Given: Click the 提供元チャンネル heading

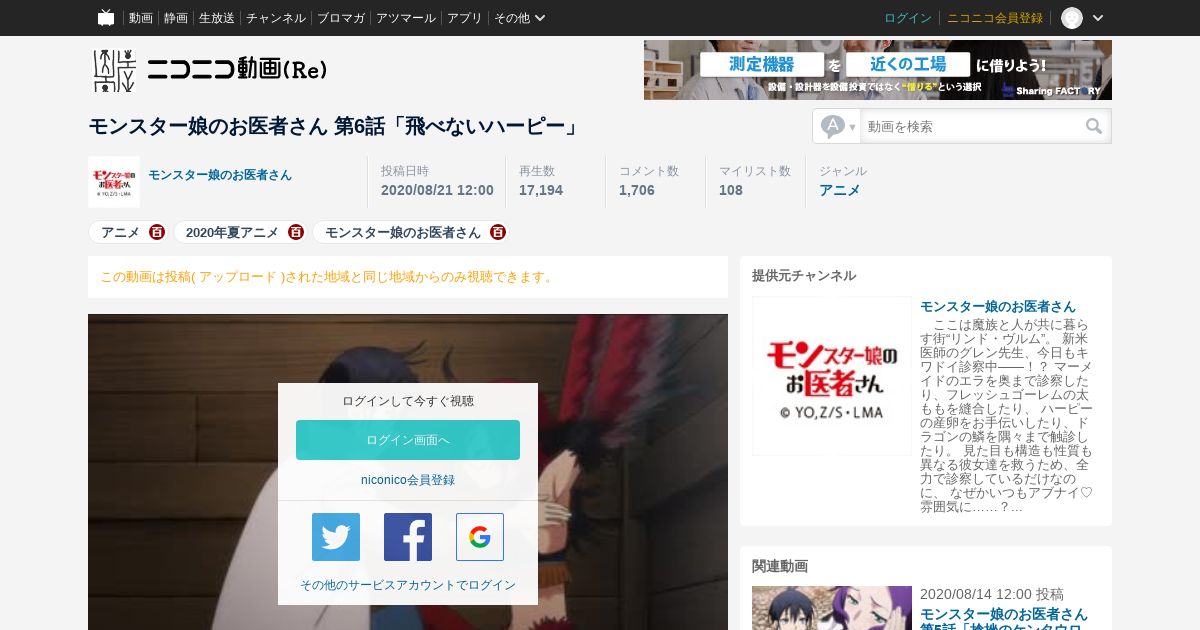Looking at the screenshot, I should (x=804, y=275).
